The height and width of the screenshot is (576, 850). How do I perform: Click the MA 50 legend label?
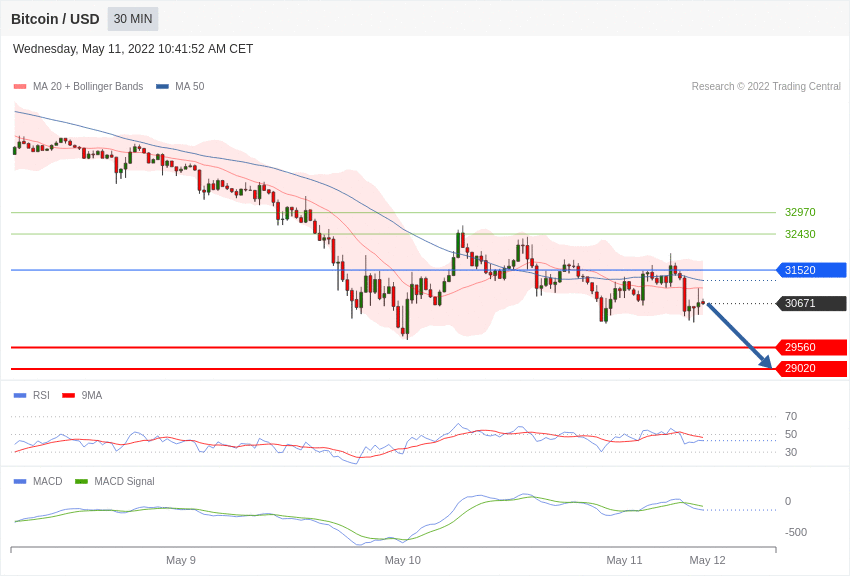coord(190,86)
